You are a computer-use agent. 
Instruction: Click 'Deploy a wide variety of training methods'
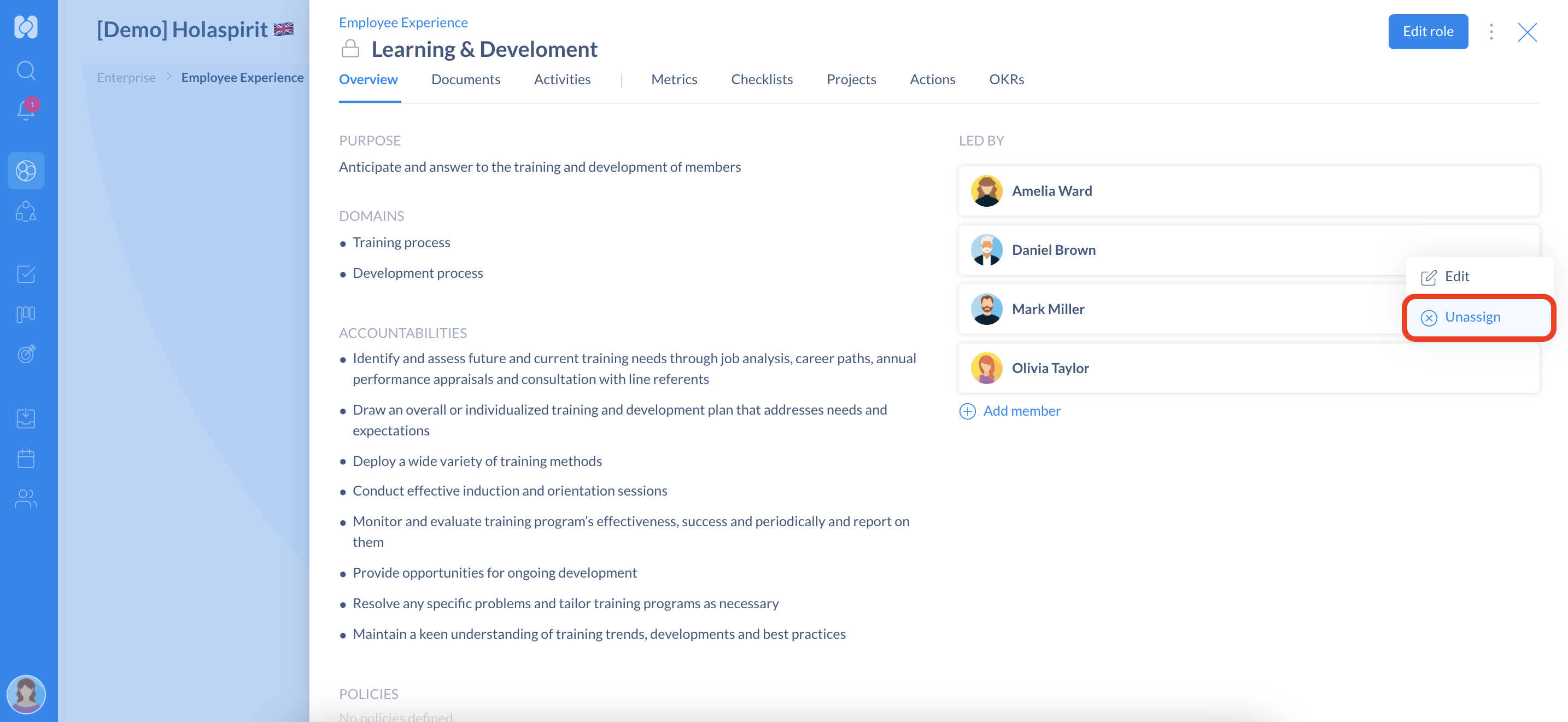(x=477, y=462)
